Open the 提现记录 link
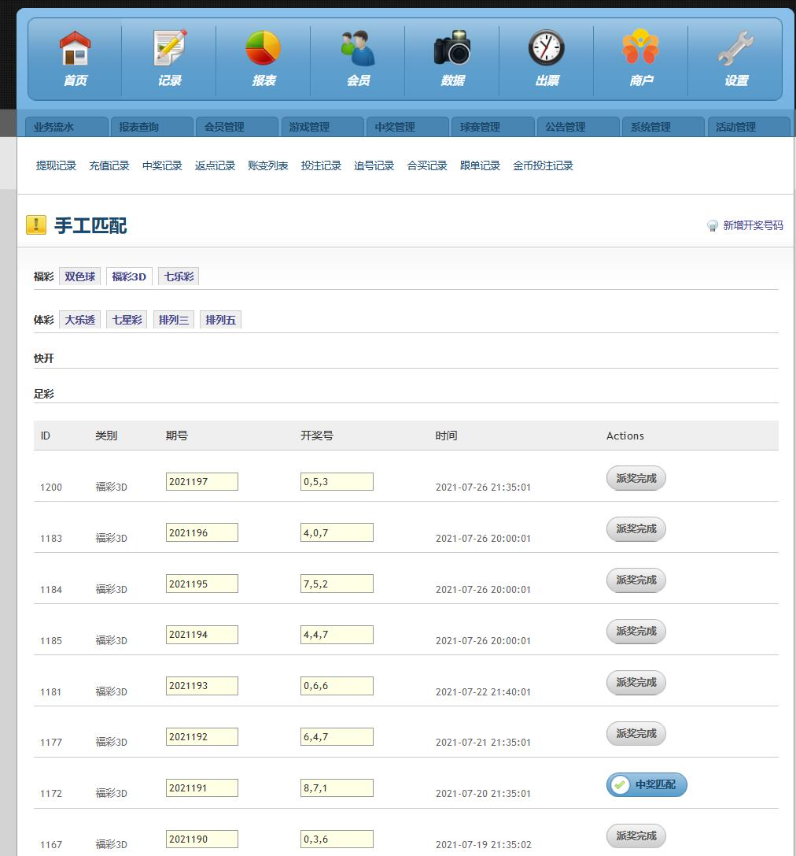 56,165
